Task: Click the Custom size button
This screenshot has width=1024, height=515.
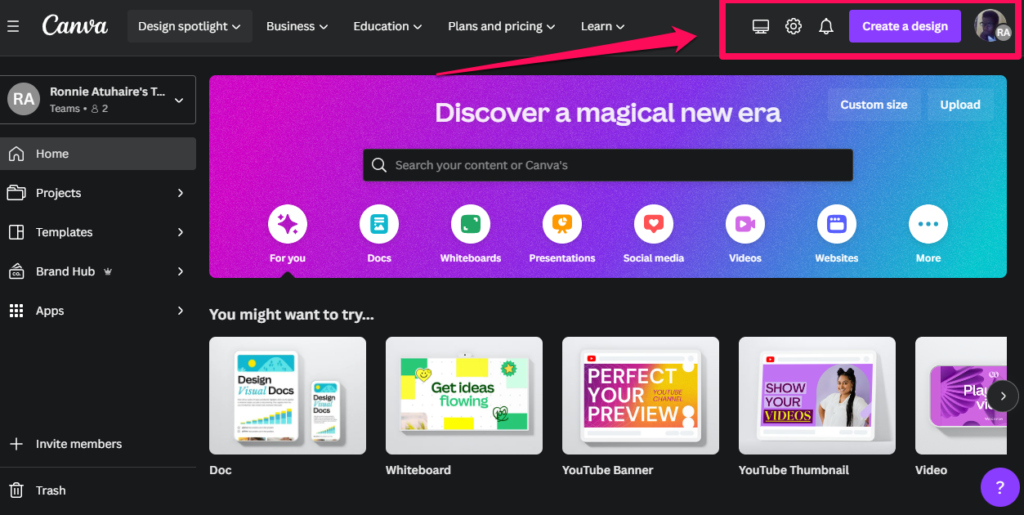Action: pyautogui.click(x=874, y=104)
